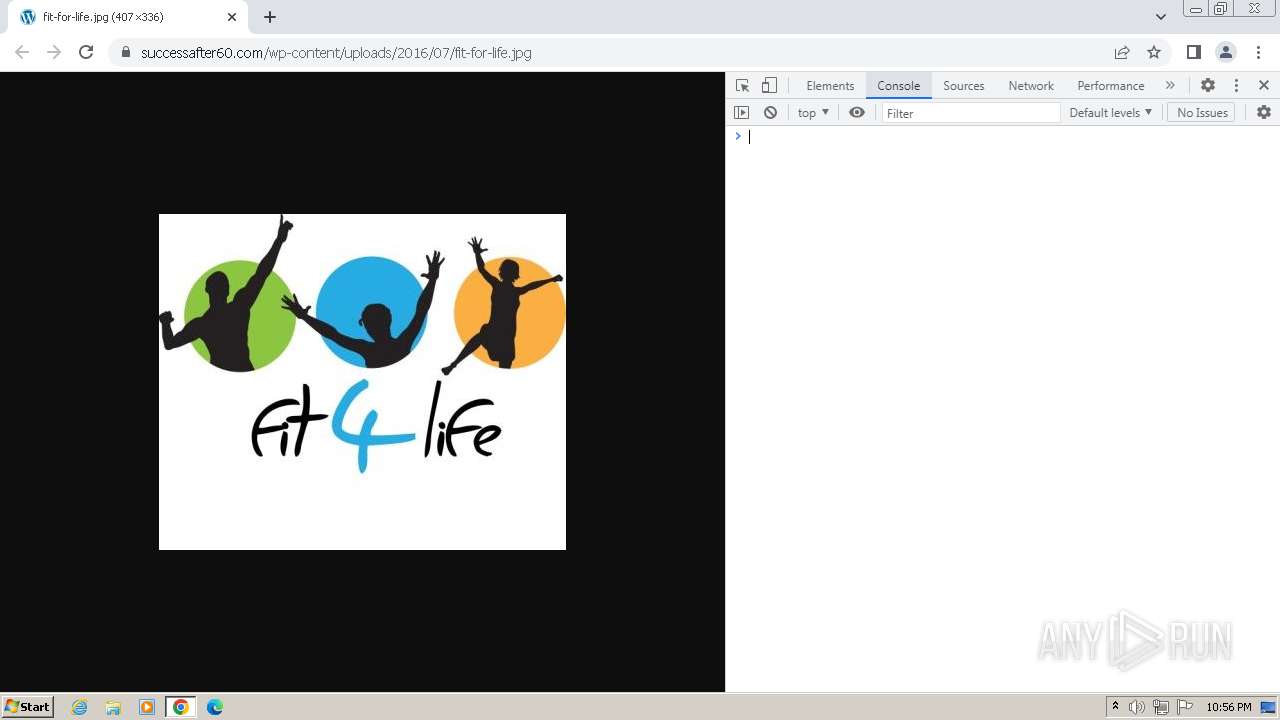
Task: Show the console sidebar
Action: 741,113
